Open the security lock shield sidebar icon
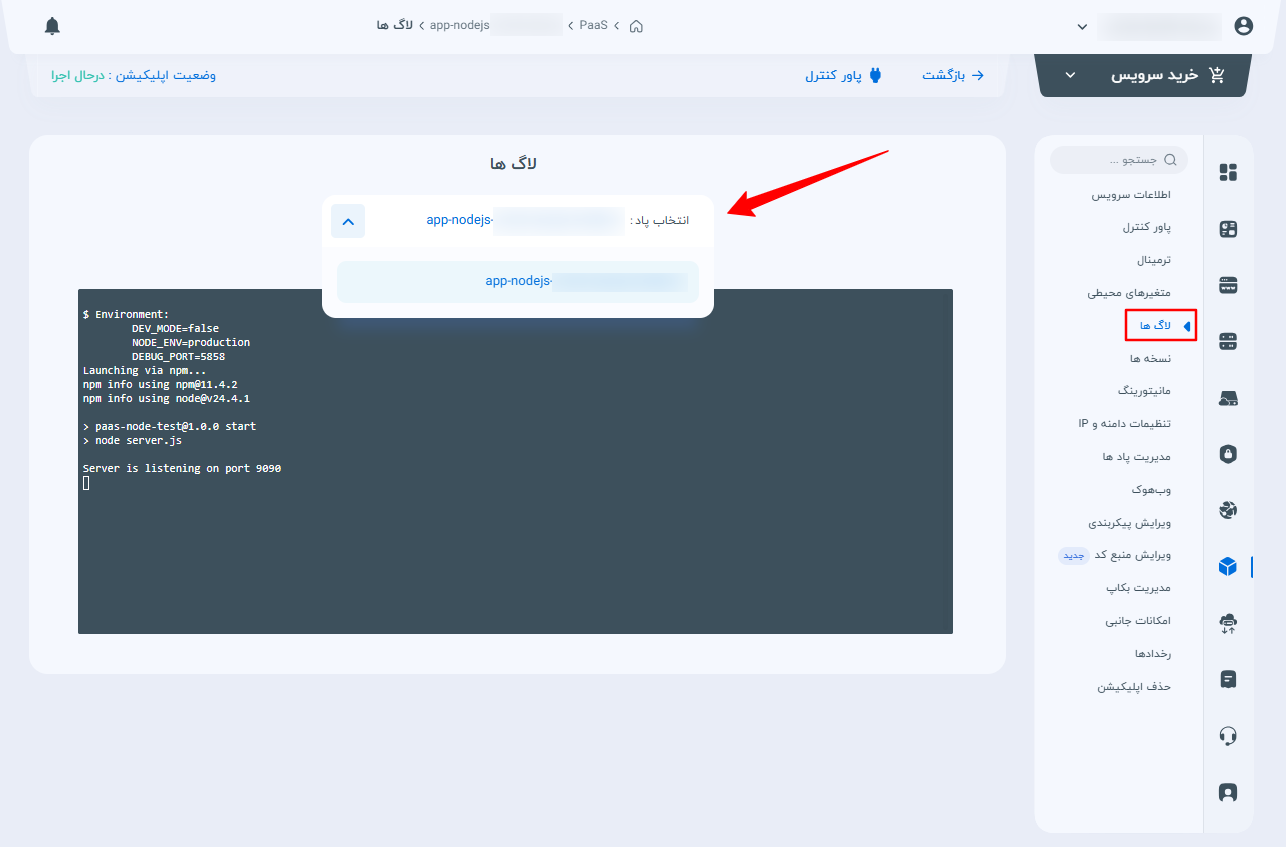Viewport: 1286px width, 847px height. (1228, 454)
